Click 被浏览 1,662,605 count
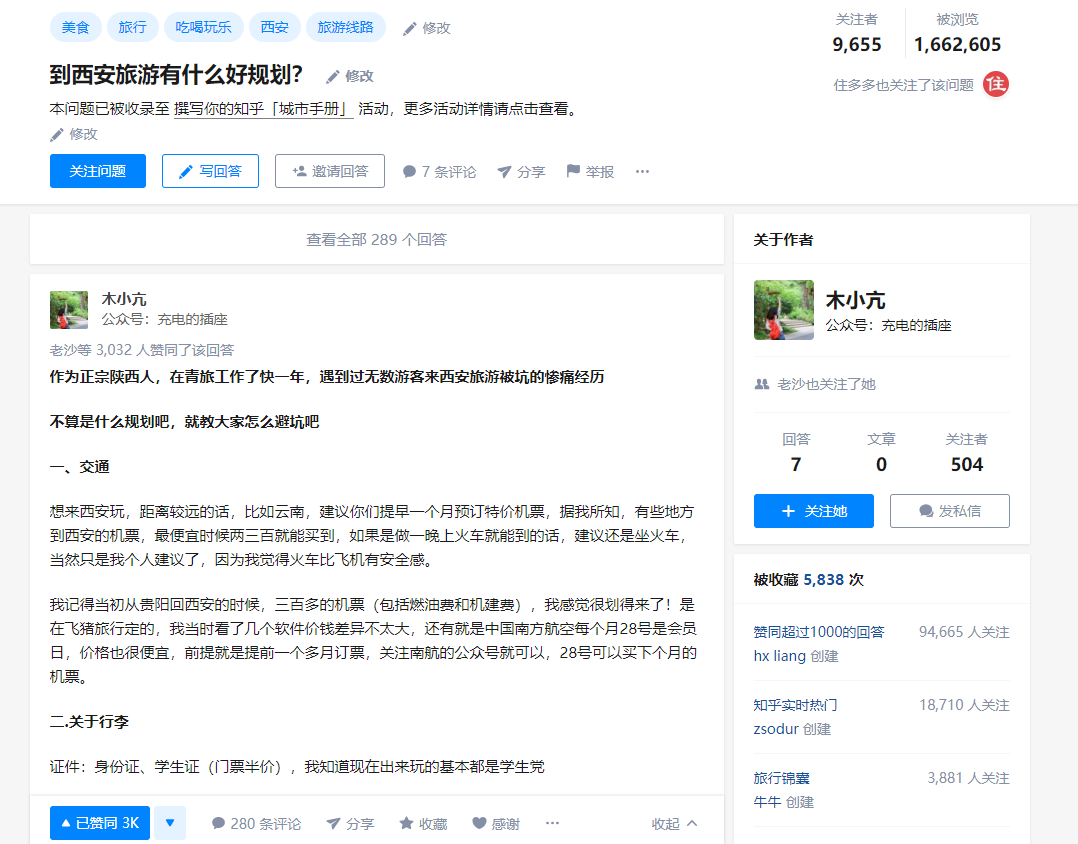1078x844 pixels. [957, 33]
